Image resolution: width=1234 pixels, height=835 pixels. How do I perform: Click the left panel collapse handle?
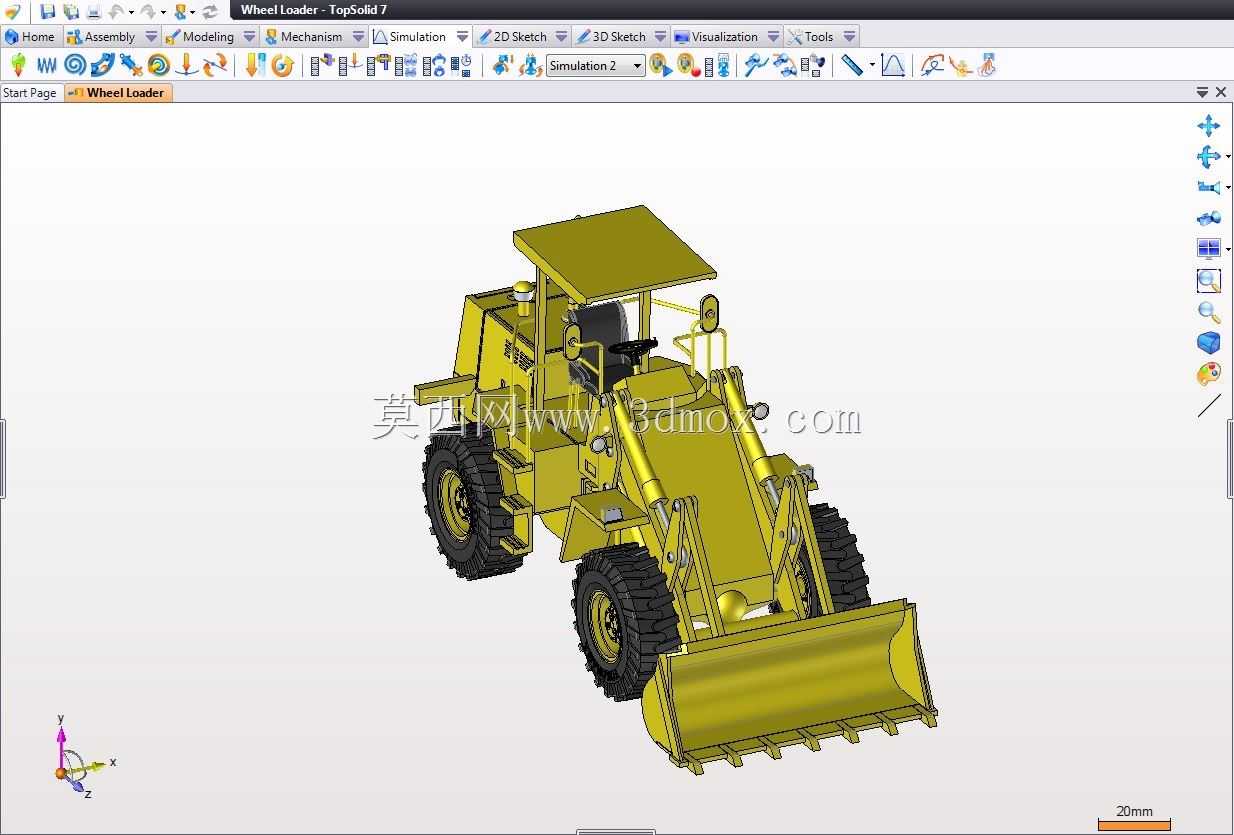3,459
